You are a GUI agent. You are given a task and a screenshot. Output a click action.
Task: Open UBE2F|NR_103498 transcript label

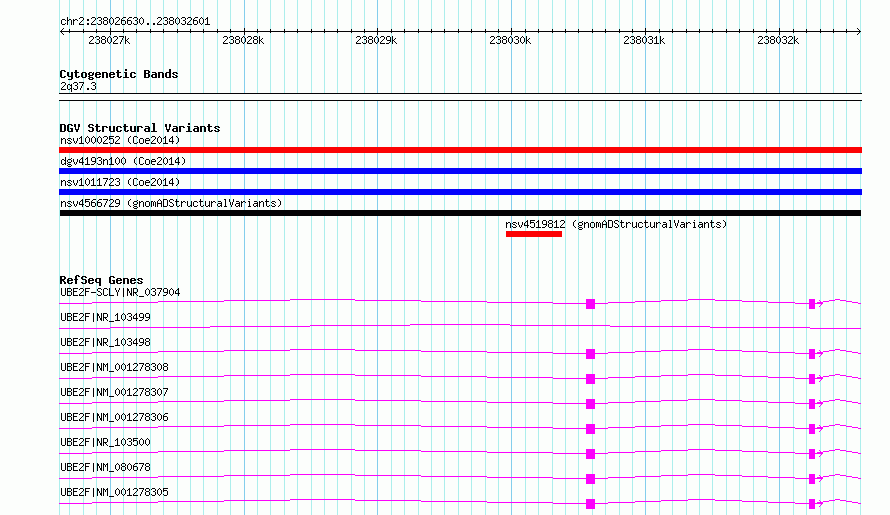pyautogui.click(x=105, y=342)
